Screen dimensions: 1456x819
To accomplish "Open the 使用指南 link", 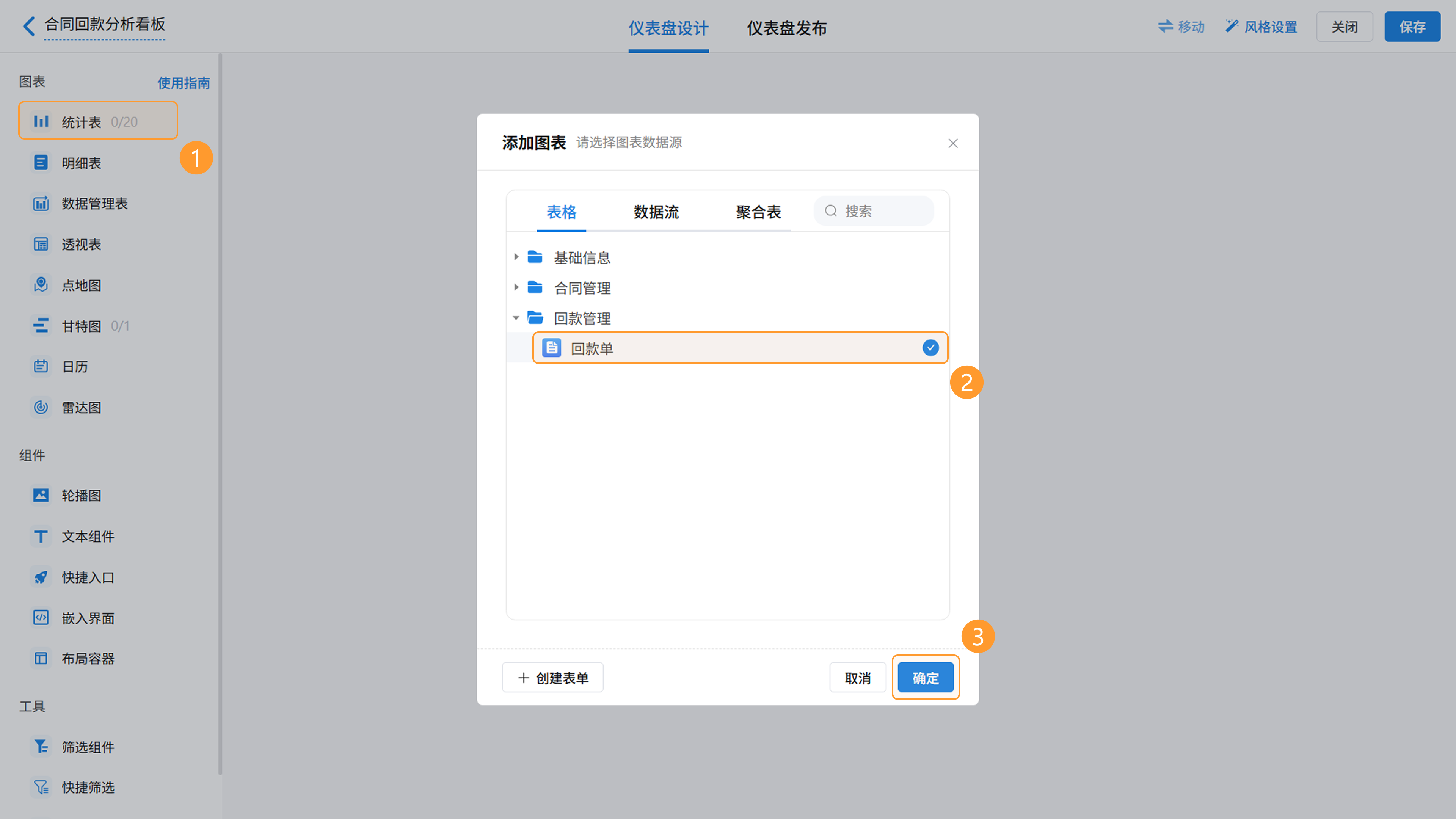I will click(184, 83).
